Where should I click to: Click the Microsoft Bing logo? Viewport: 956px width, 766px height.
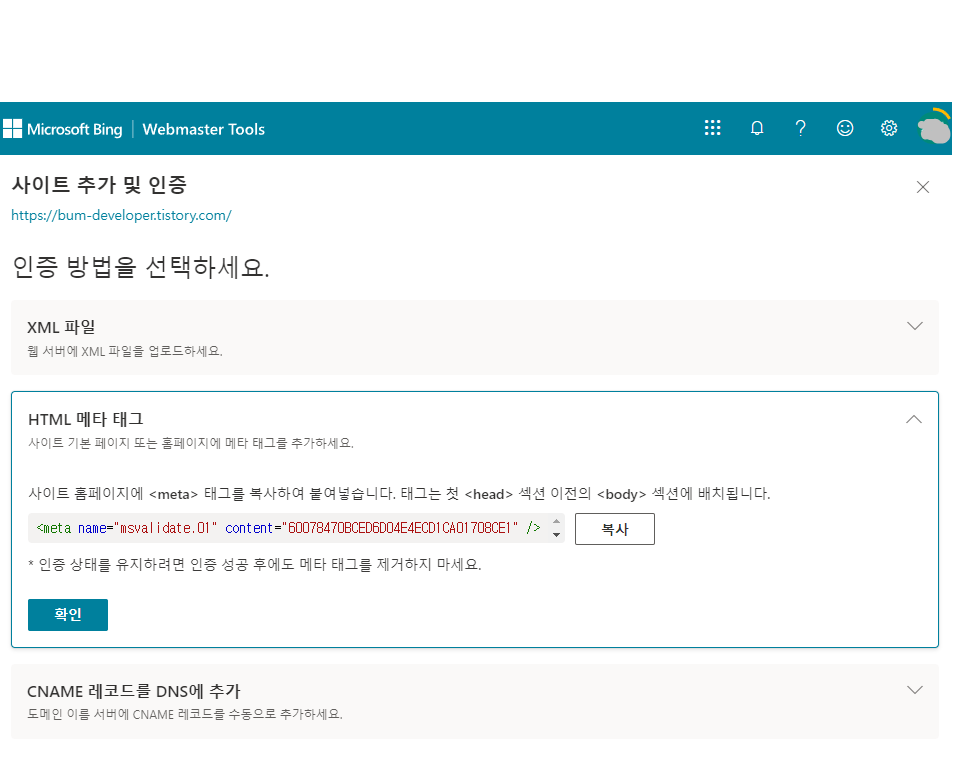(63, 129)
